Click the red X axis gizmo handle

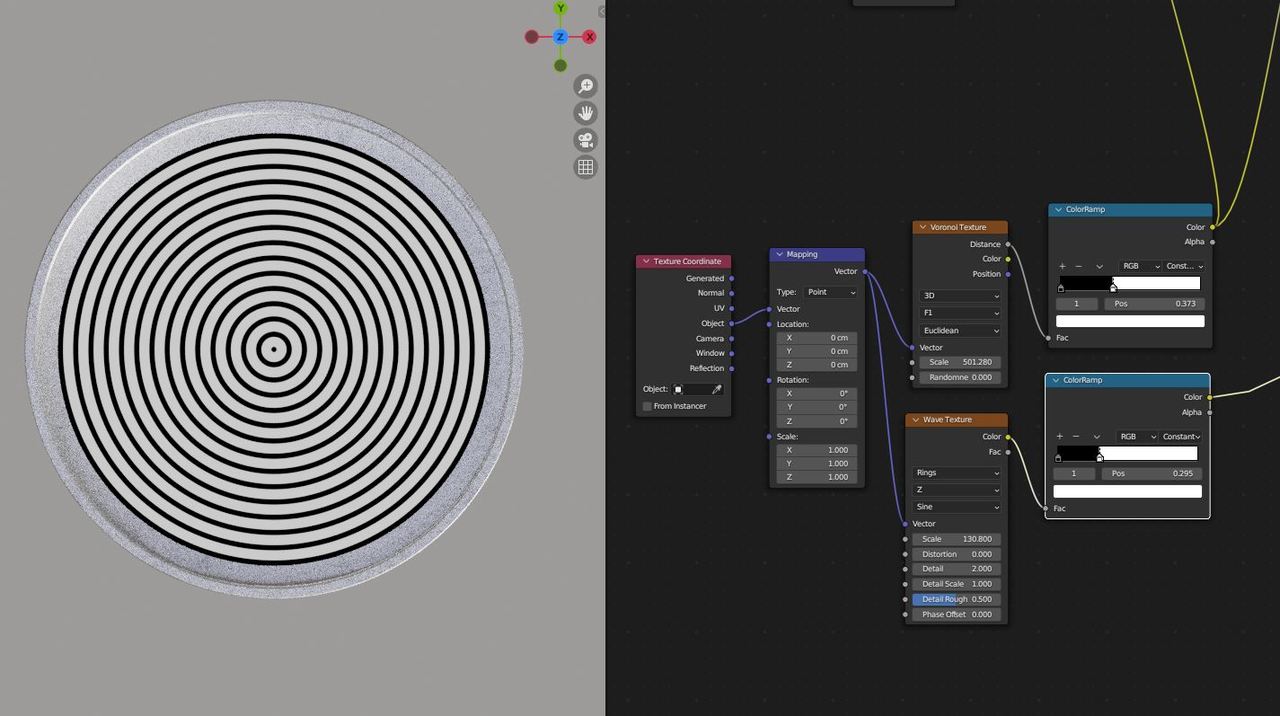pyautogui.click(x=589, y=37)
